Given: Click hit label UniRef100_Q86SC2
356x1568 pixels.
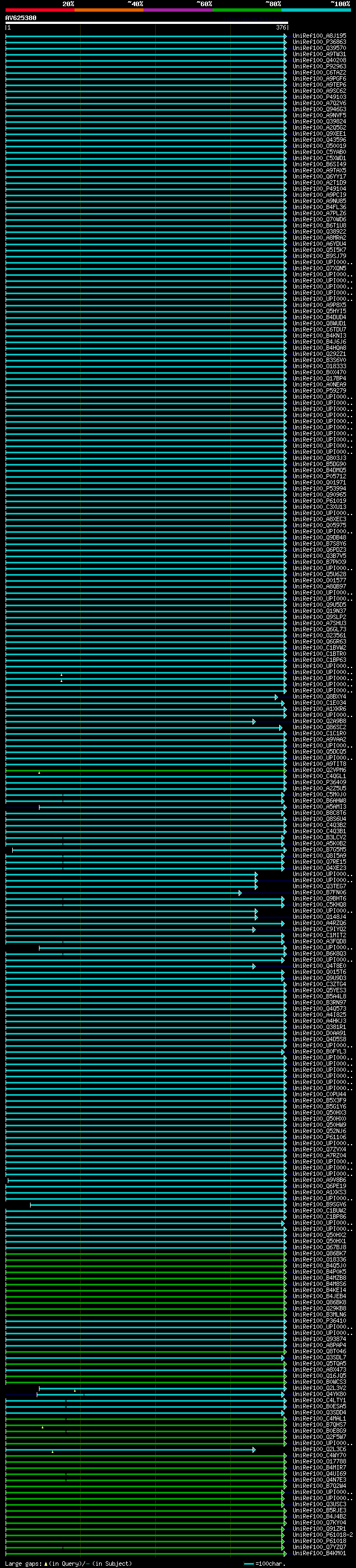Looking at the screenshot, I should (319, 728).
